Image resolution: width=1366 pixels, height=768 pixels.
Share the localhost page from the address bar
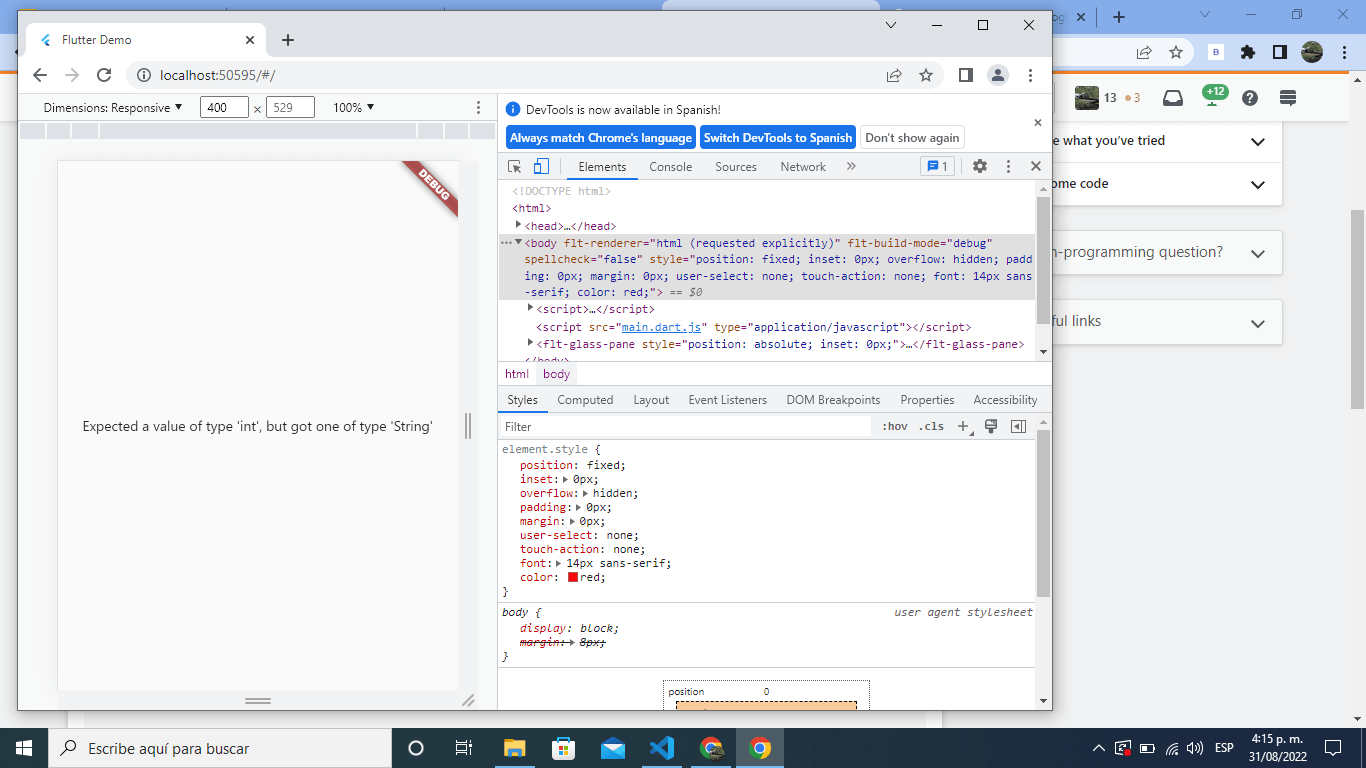point(894,75)
